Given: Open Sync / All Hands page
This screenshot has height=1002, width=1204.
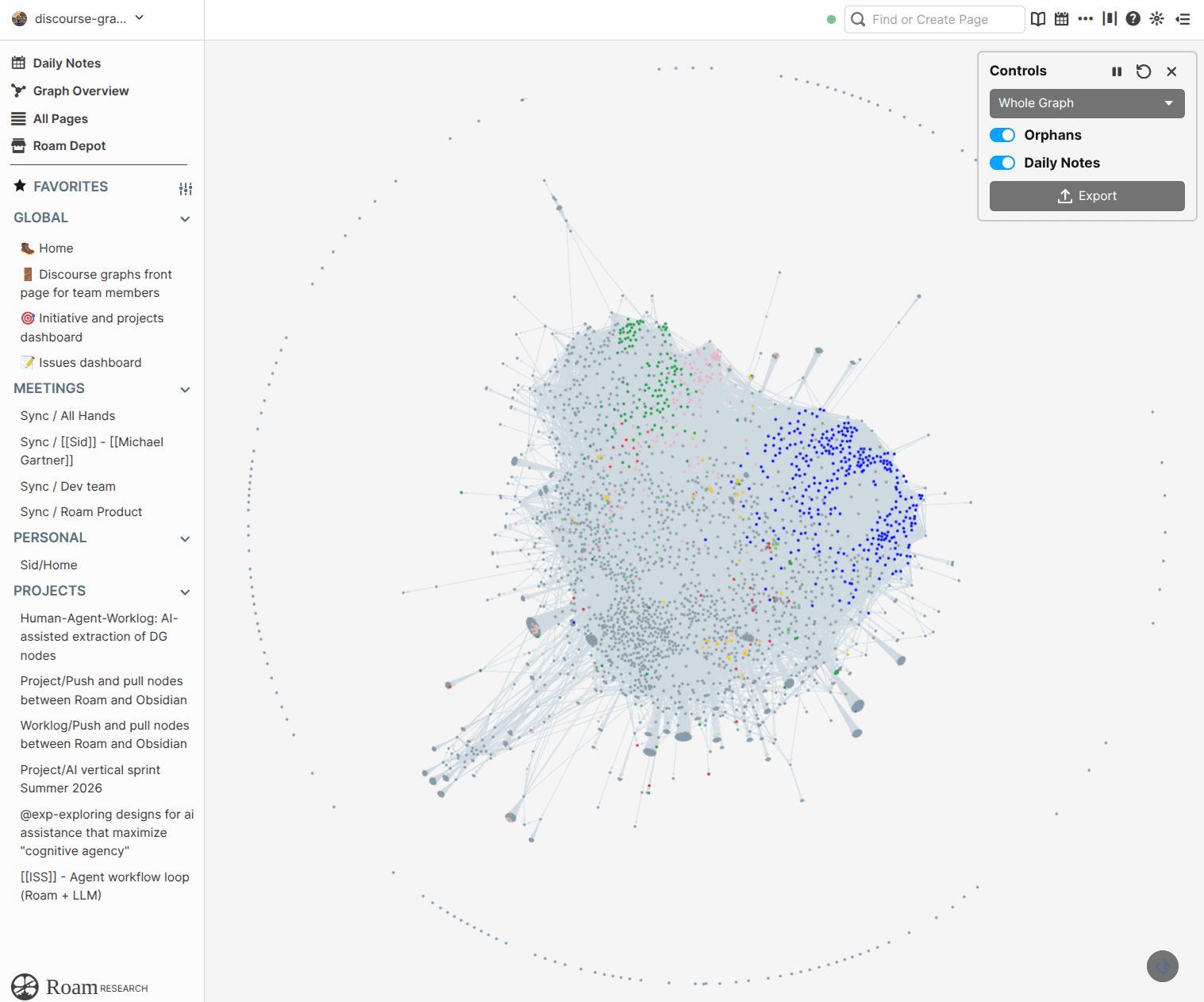Looking at the screenshot, I should 67,415.
